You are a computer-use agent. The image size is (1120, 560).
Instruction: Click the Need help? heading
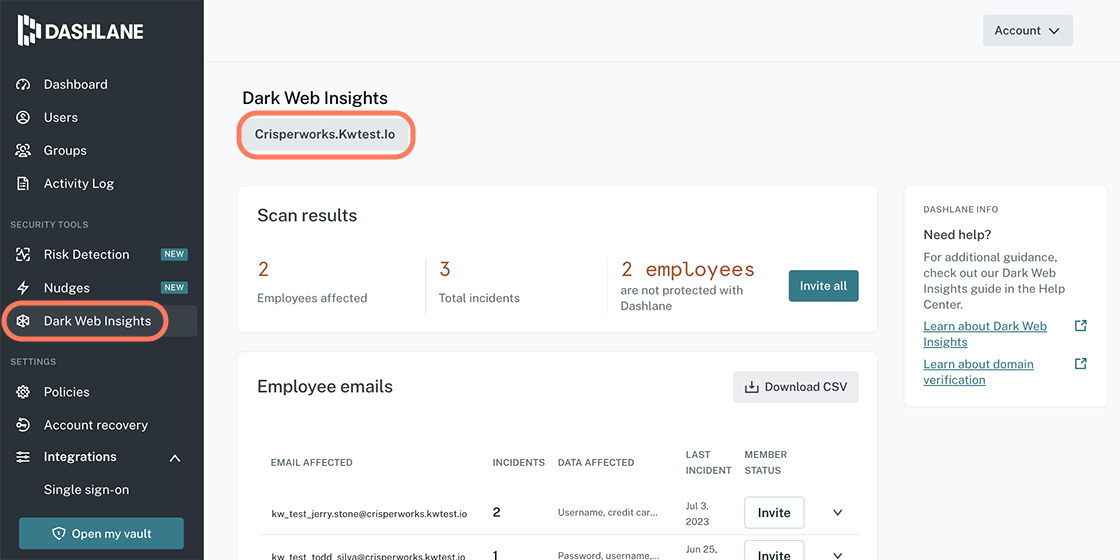click(957, 235)
